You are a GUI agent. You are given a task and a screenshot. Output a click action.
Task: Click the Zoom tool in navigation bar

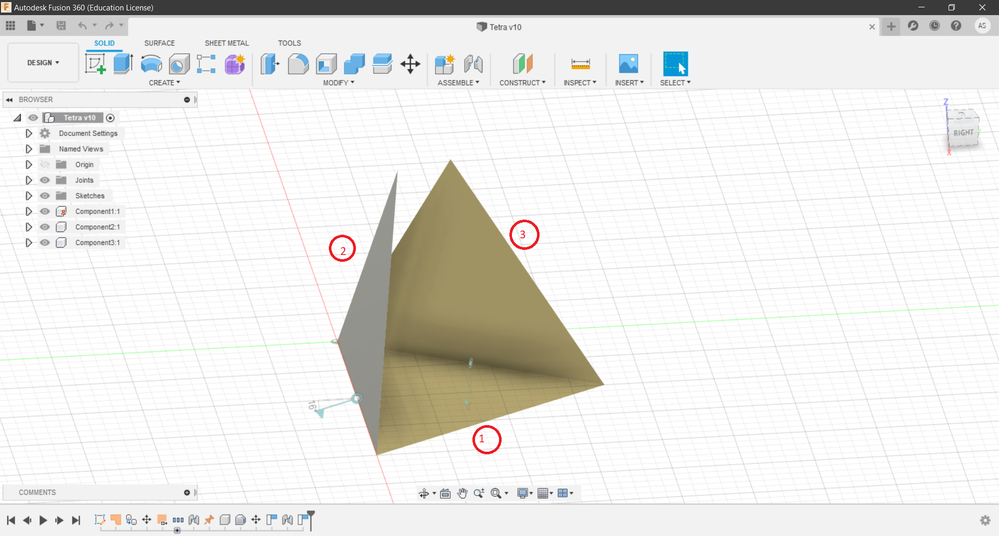[478, 493]
